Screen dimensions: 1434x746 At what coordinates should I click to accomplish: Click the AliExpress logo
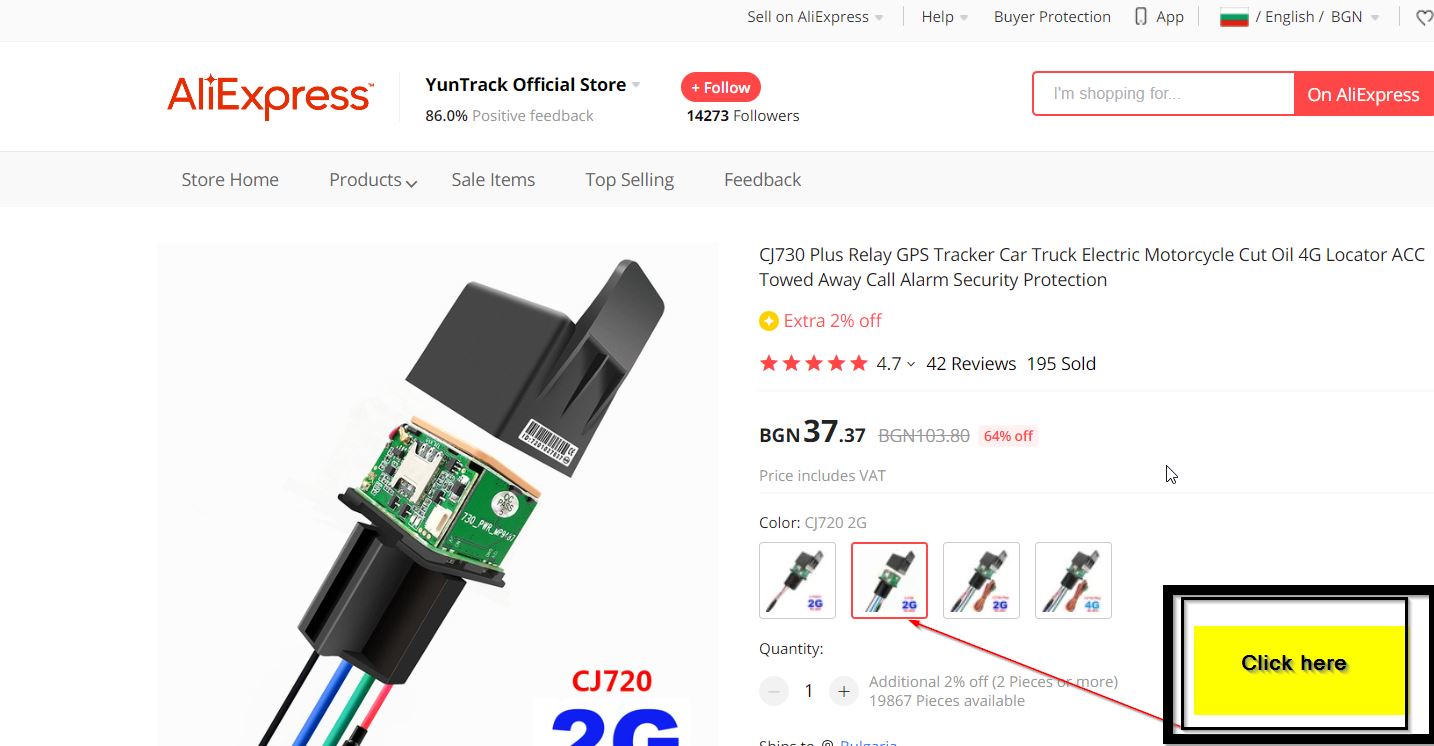tap(270, 97)
